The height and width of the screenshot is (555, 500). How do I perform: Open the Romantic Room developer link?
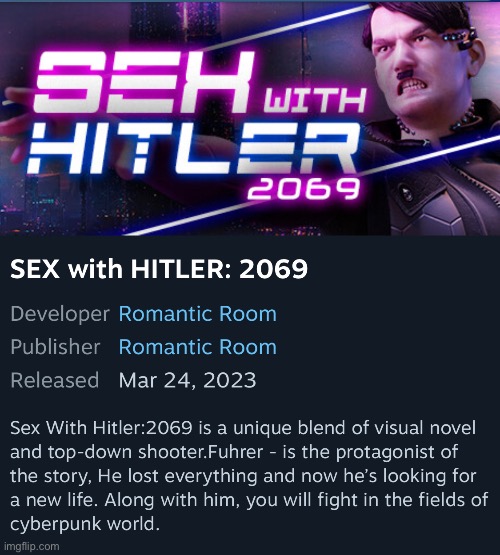[x=197, y=314]
